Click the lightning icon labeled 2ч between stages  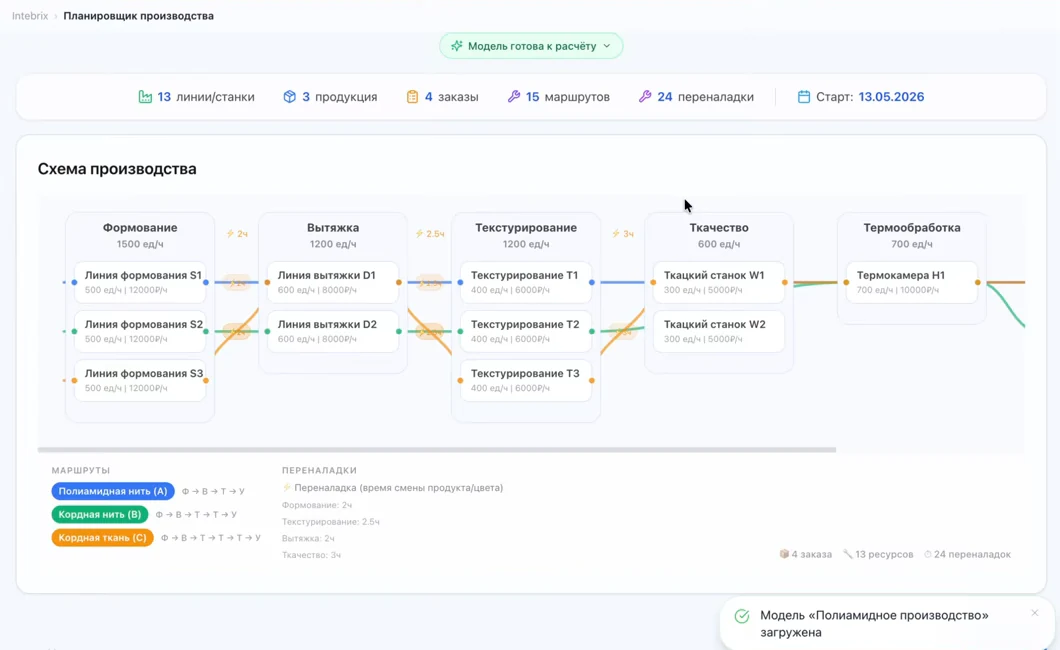tap(230, 234)
